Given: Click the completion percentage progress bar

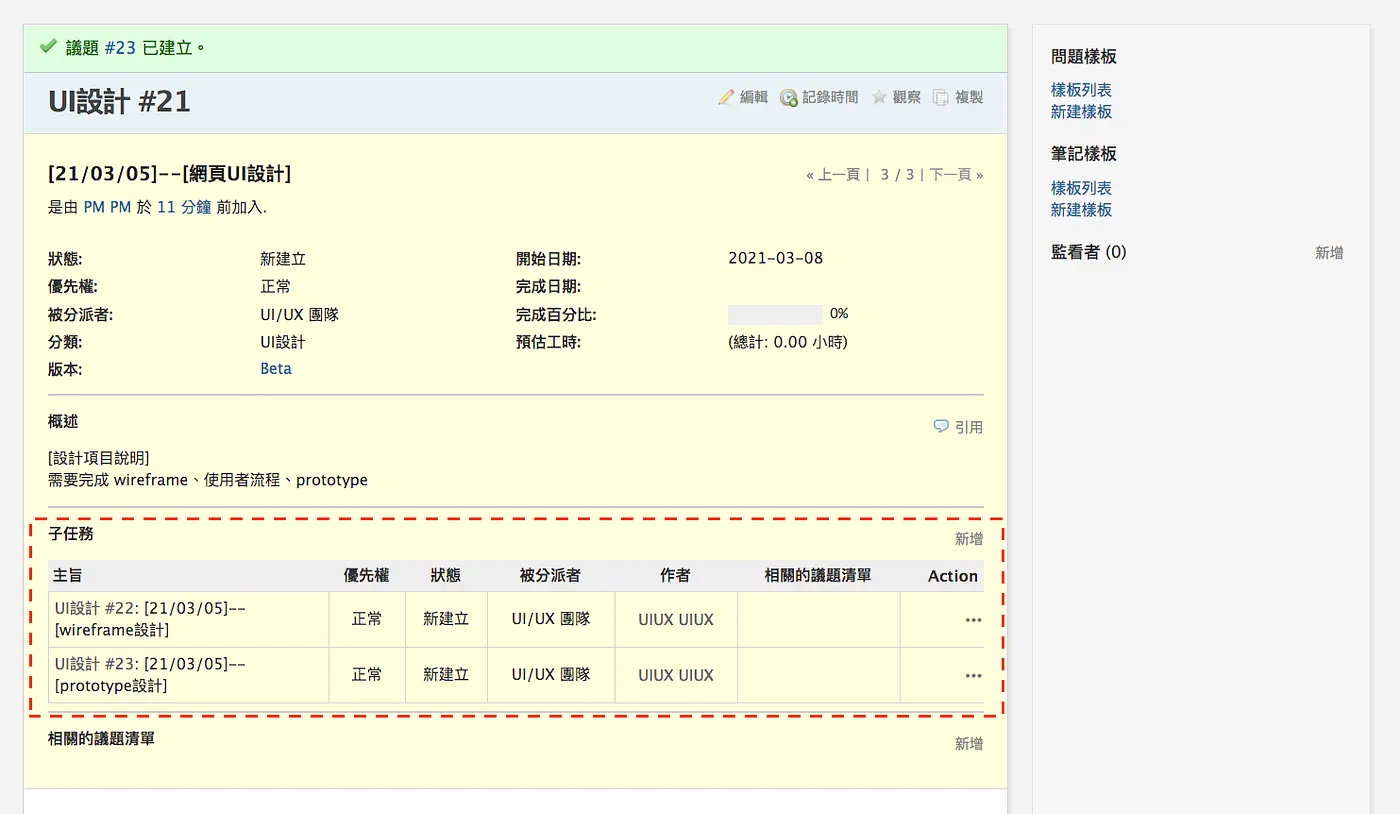Looking at the screenshot, I should click(x=775, y=314).
